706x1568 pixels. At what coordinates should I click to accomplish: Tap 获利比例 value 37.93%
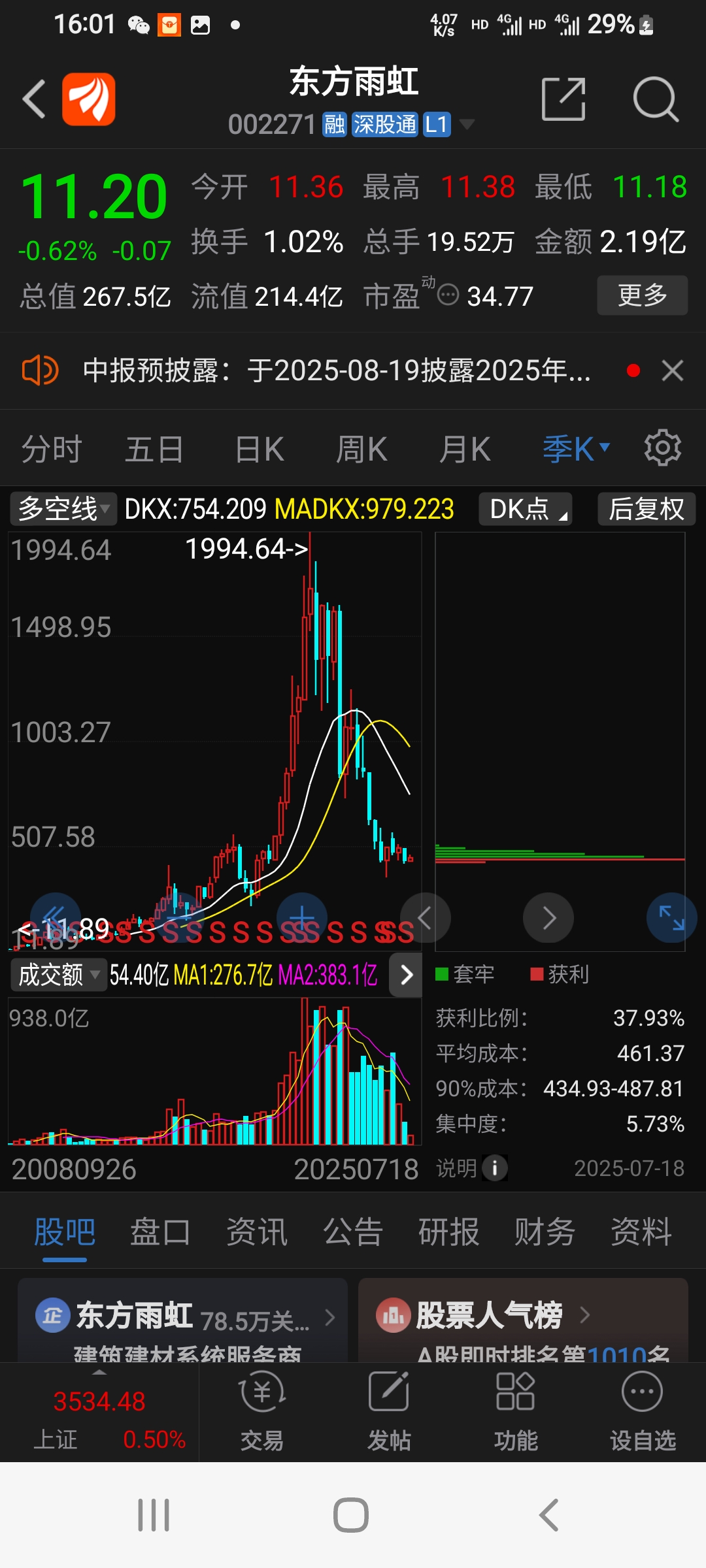648,1018
